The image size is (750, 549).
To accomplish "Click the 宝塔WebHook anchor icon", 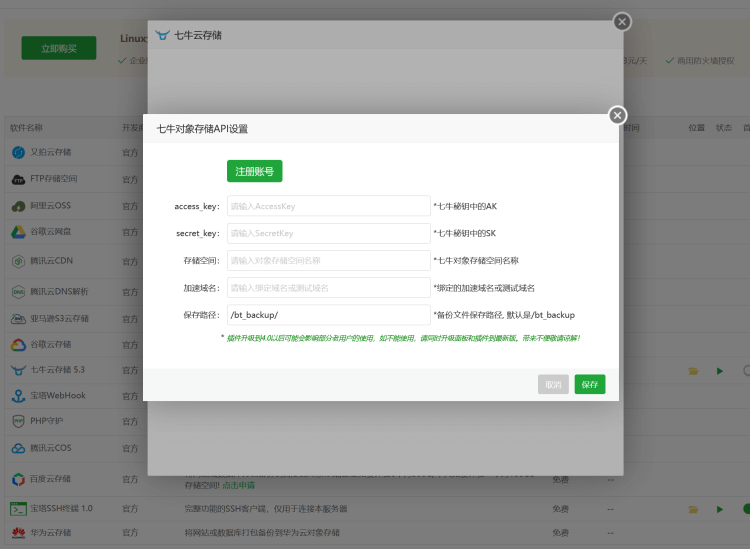I will coord(18,396).
